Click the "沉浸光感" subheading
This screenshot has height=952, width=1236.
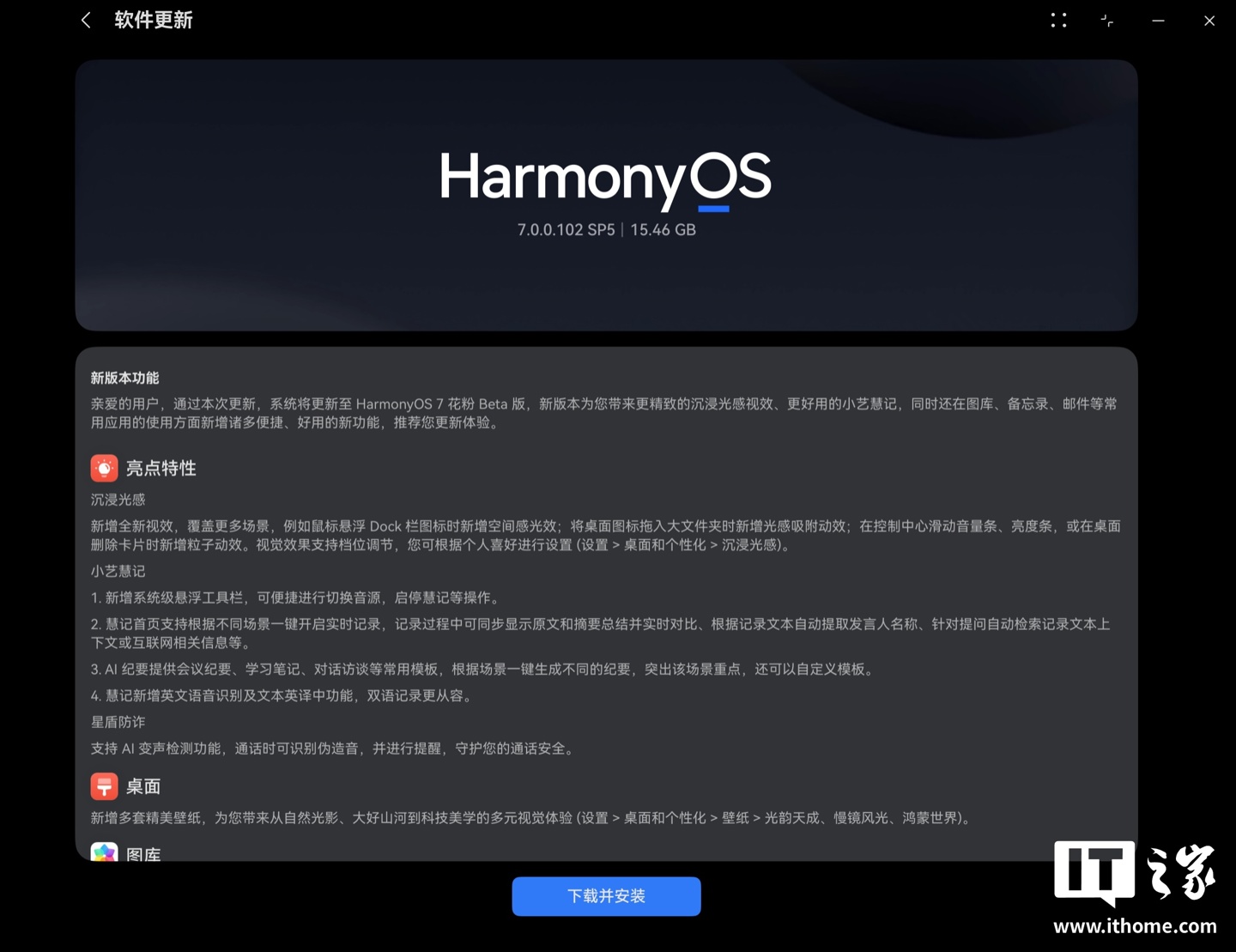(x=118, y=500)
